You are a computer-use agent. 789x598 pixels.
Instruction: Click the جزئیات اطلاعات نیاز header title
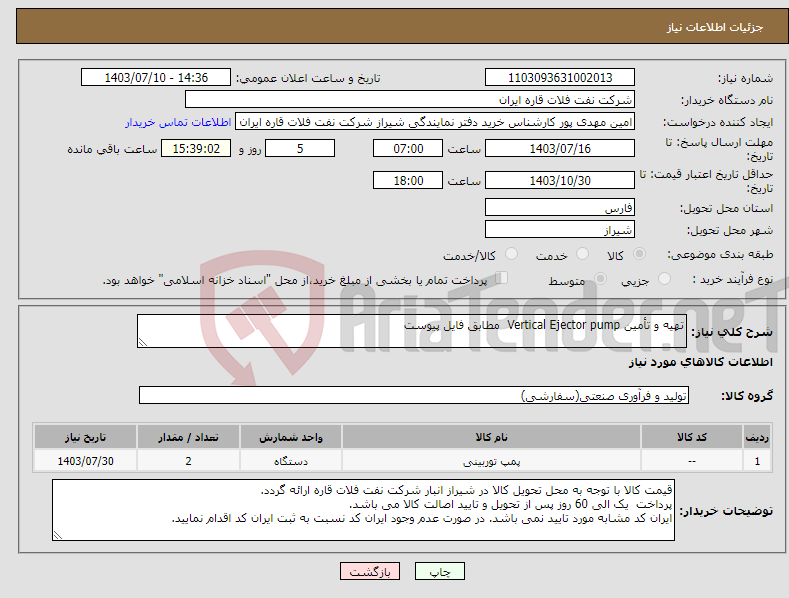pyautogui.click(x=715, y=27)
